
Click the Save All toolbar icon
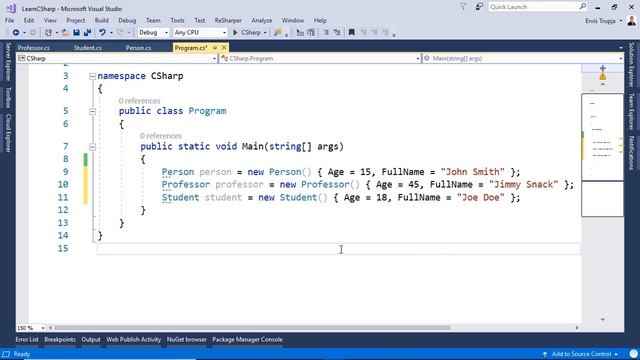tap(87, 32)
